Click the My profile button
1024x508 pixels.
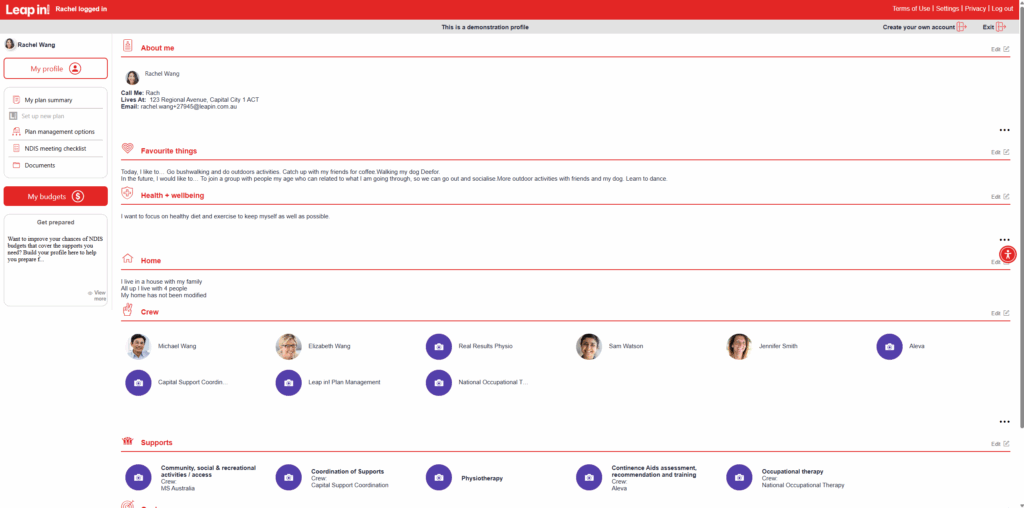coord(55,68)
